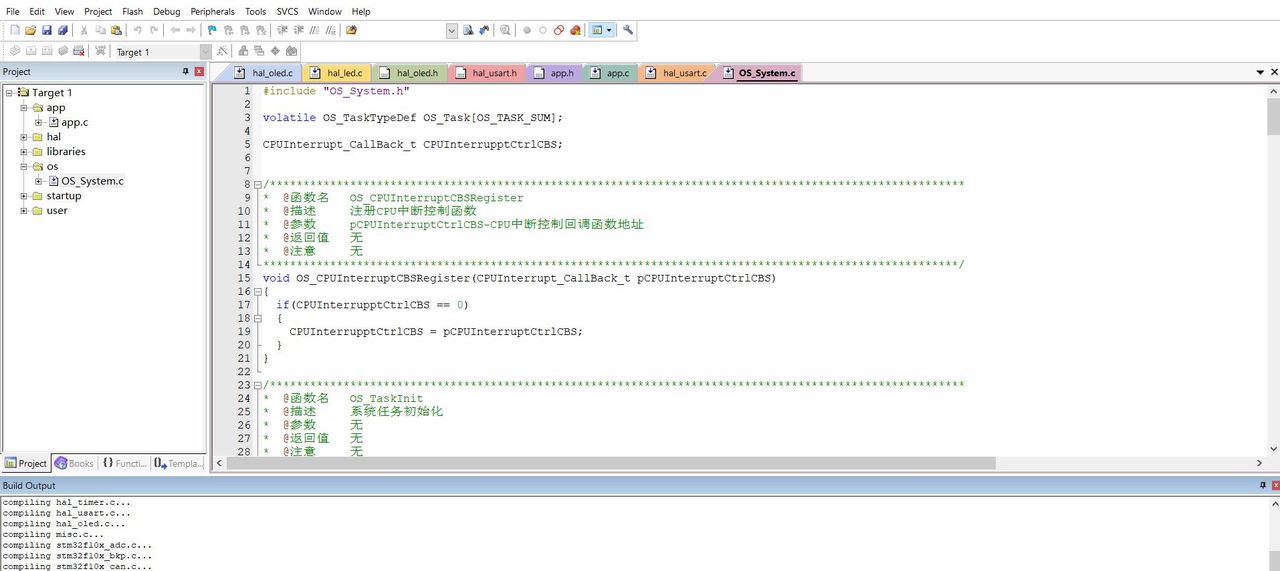Pin the Build Output panel
This screenshot has width=1280, height=571.
[x=1262, y=485]
